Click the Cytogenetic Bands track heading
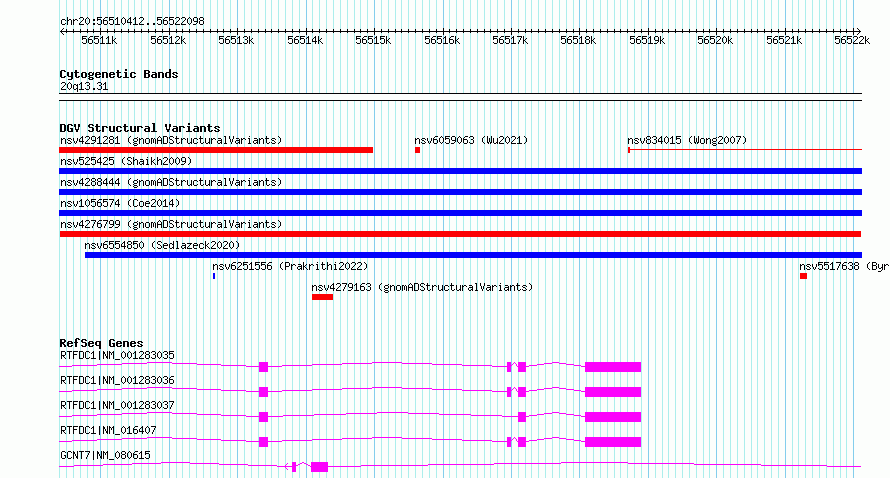 point(119,74)
